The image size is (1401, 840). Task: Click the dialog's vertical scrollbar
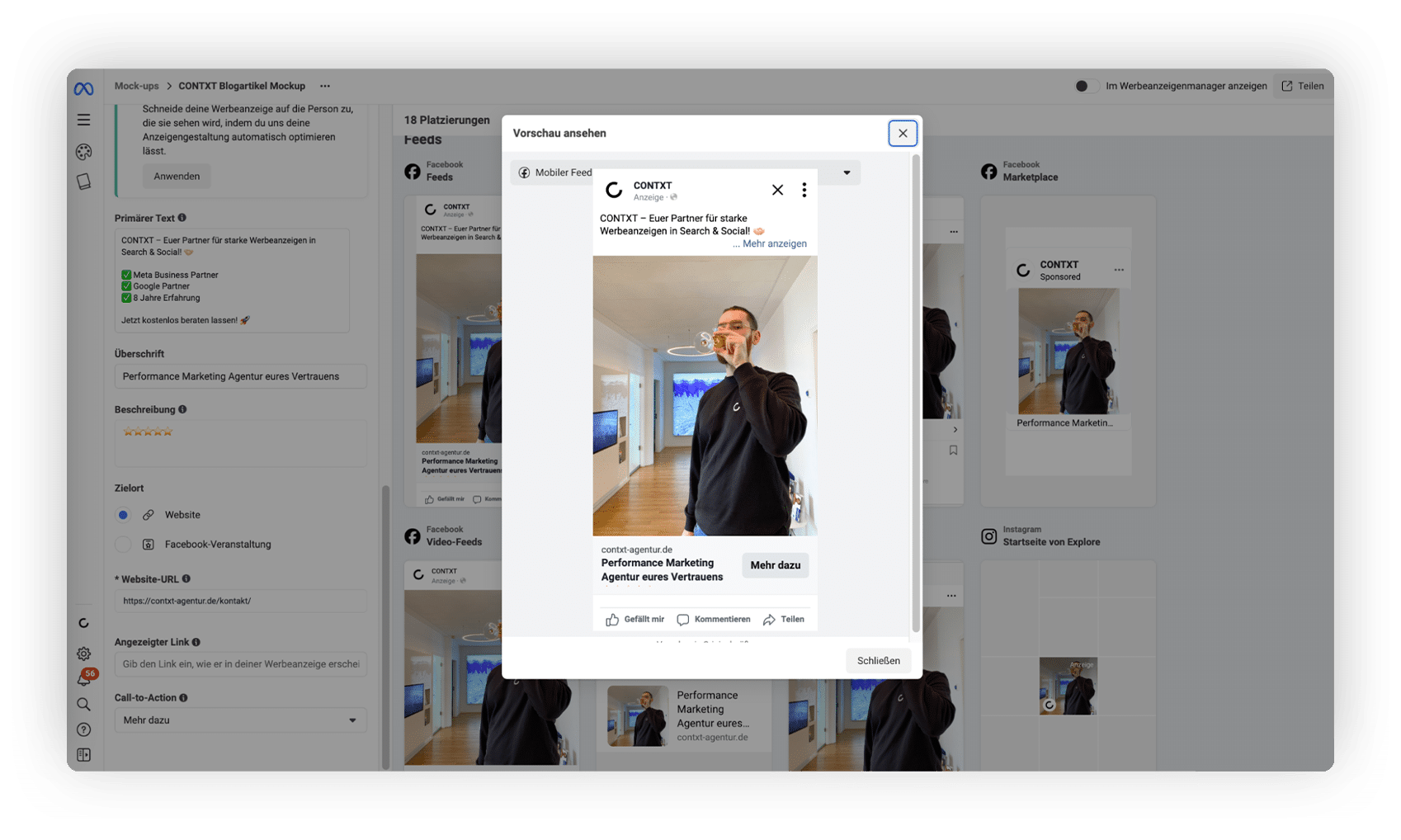915,394
